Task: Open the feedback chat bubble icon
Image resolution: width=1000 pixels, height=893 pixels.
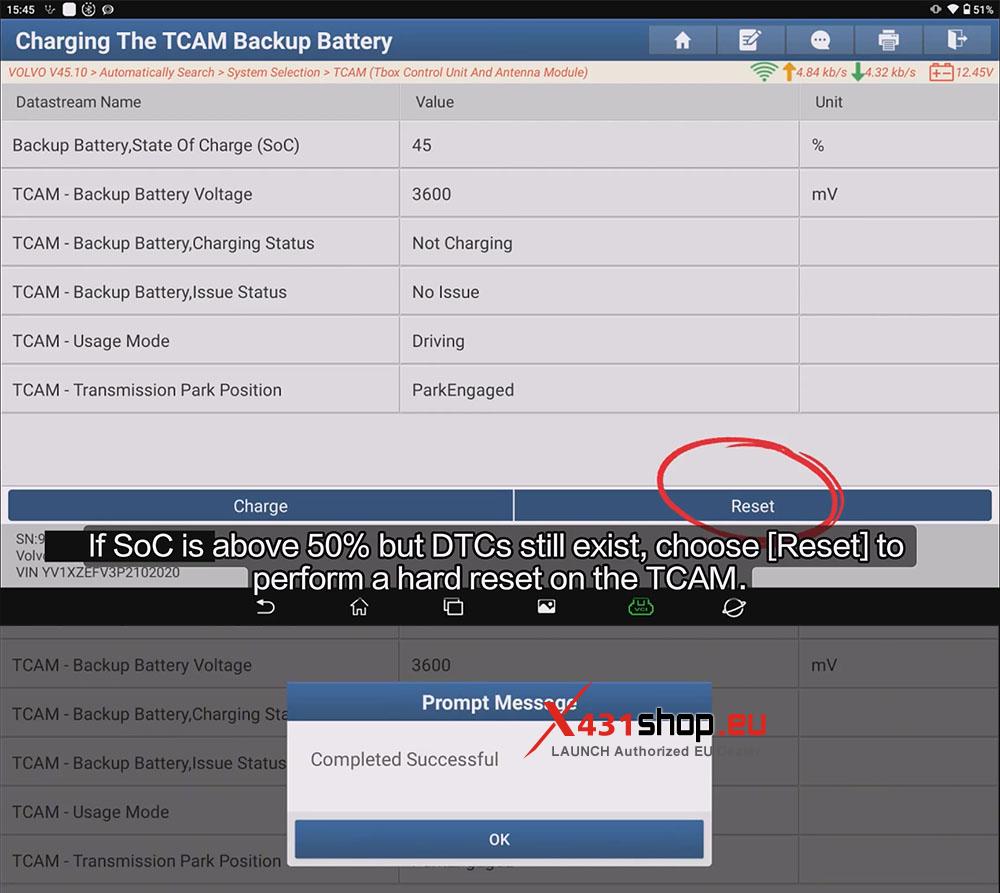Action: coord(820,40)
